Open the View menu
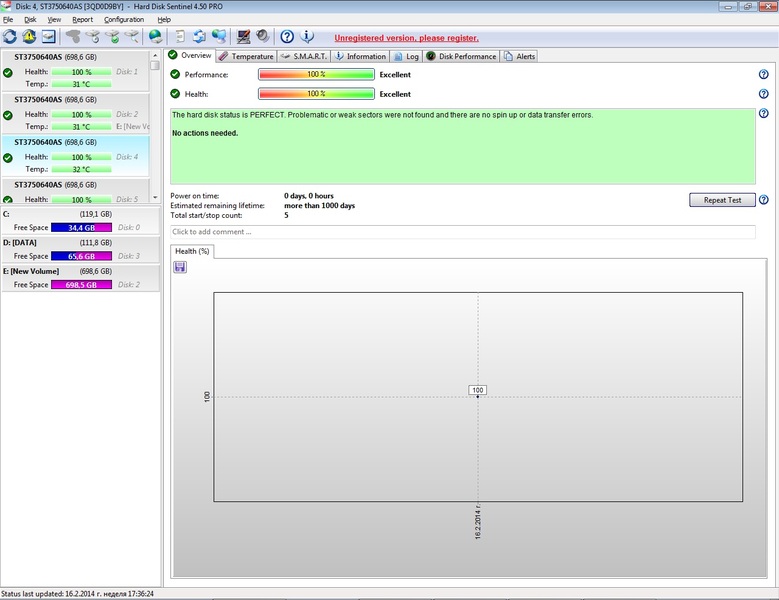The height and width of the screenshot is (600, 779). 54,19
